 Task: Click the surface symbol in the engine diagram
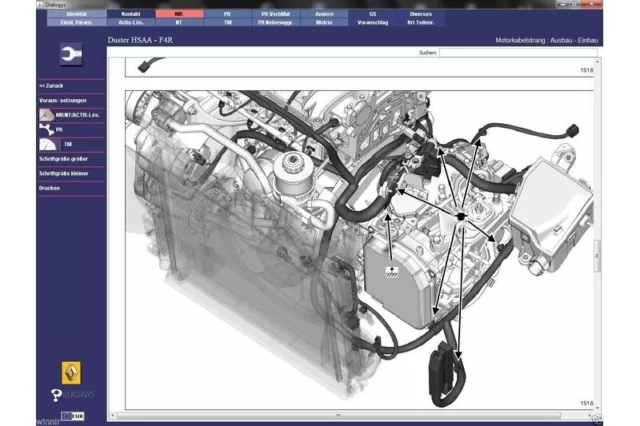tap(392, 272)
